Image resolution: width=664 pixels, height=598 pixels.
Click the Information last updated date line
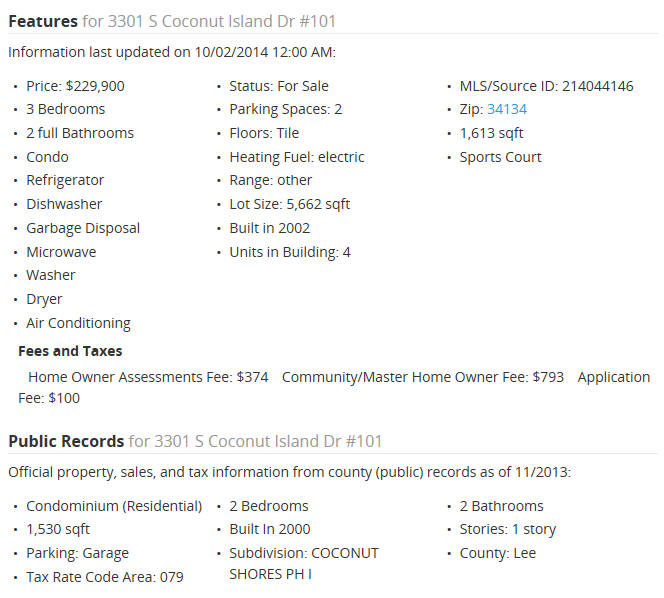(172, 52)
